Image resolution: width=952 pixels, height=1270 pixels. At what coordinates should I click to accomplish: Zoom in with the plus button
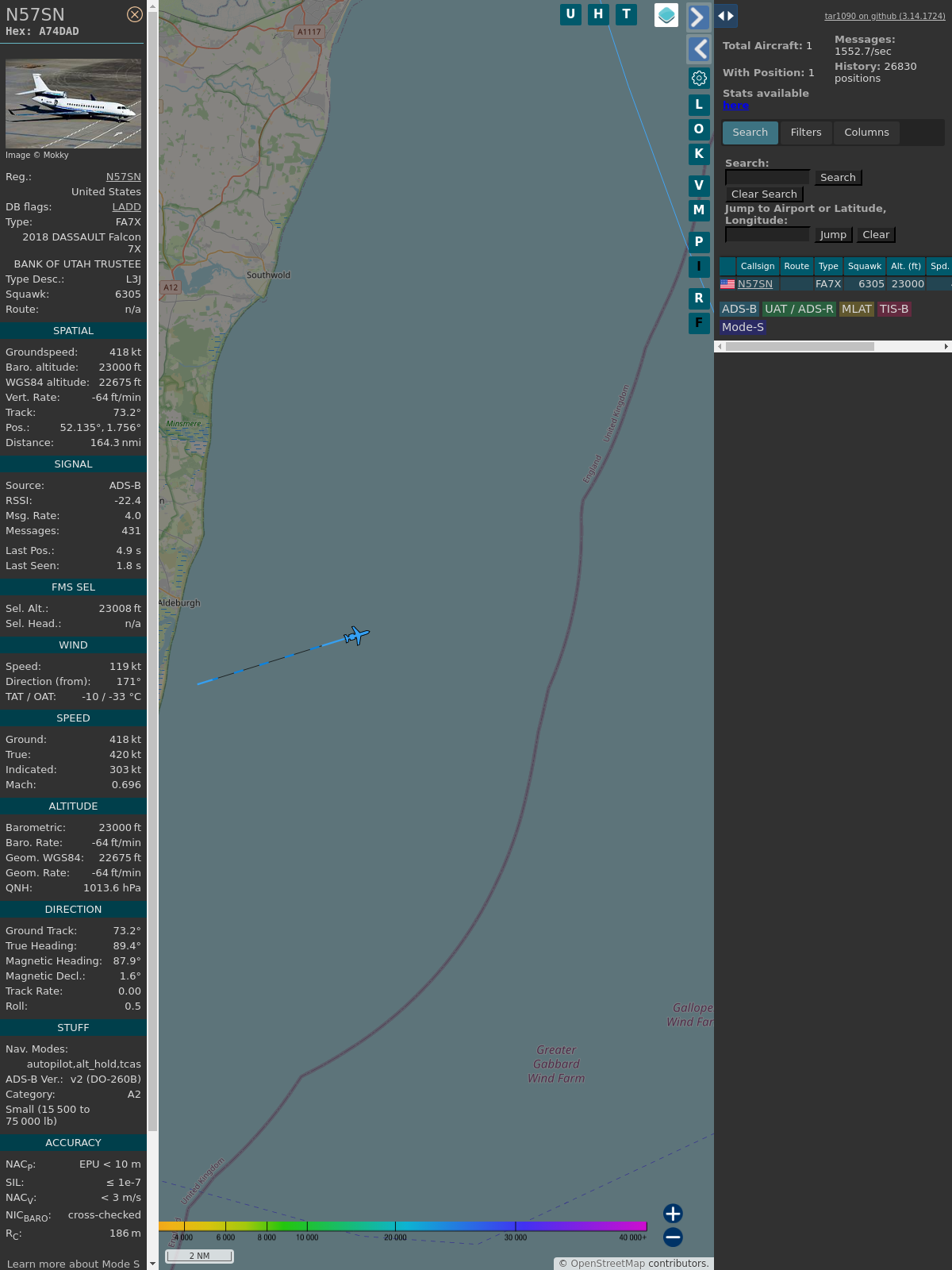tap(673, 1214)
